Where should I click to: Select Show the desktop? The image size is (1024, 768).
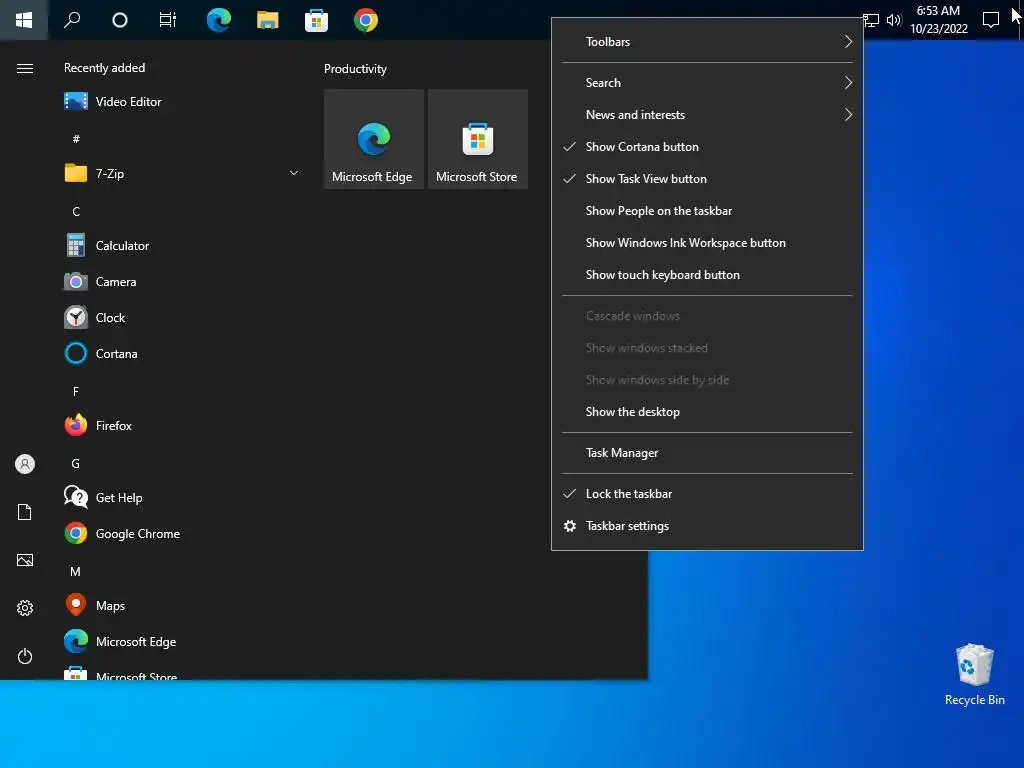click(x=707, y=412)
